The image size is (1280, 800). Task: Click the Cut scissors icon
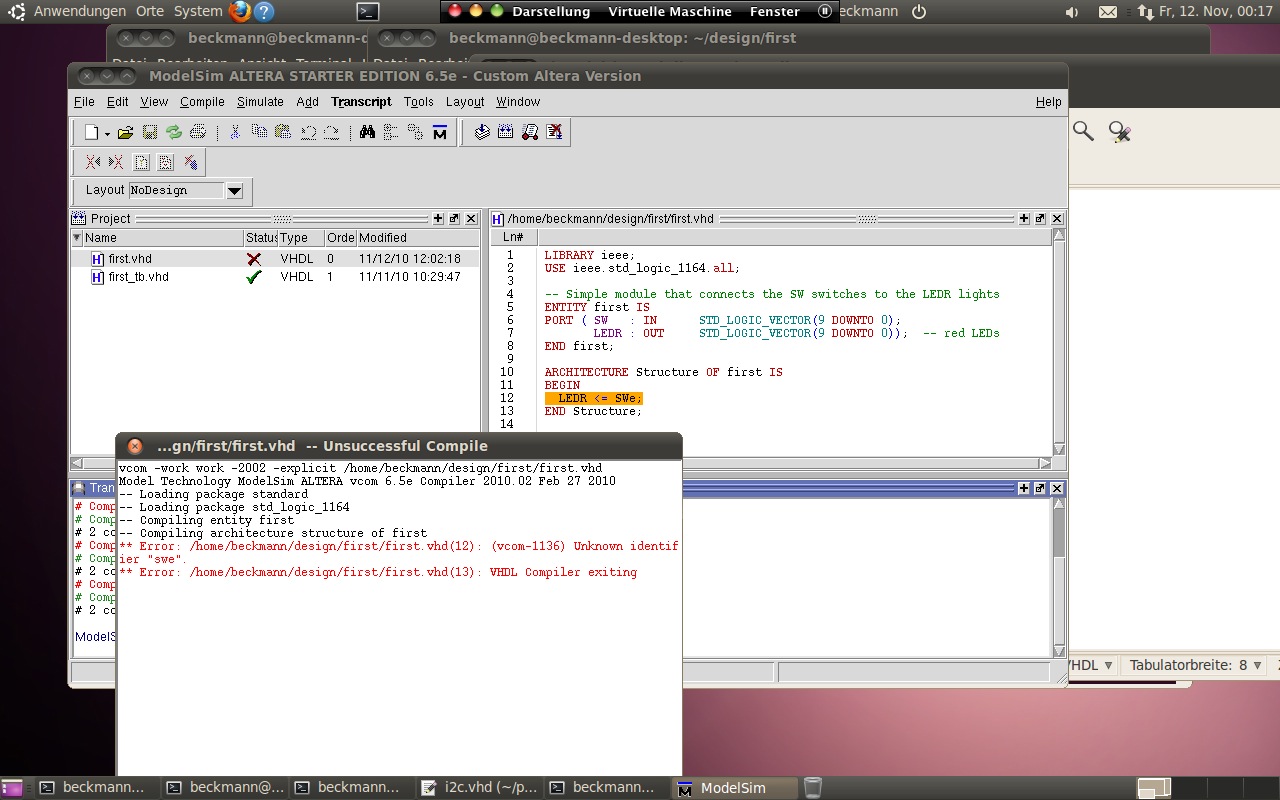(x=235, y=132)
